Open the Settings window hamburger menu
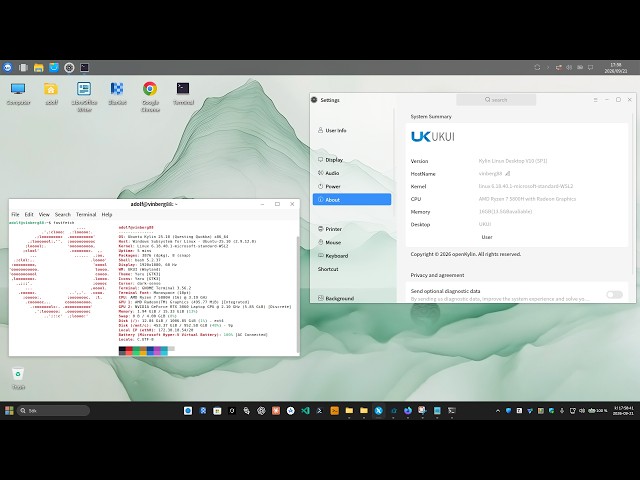 pos(596,100)
